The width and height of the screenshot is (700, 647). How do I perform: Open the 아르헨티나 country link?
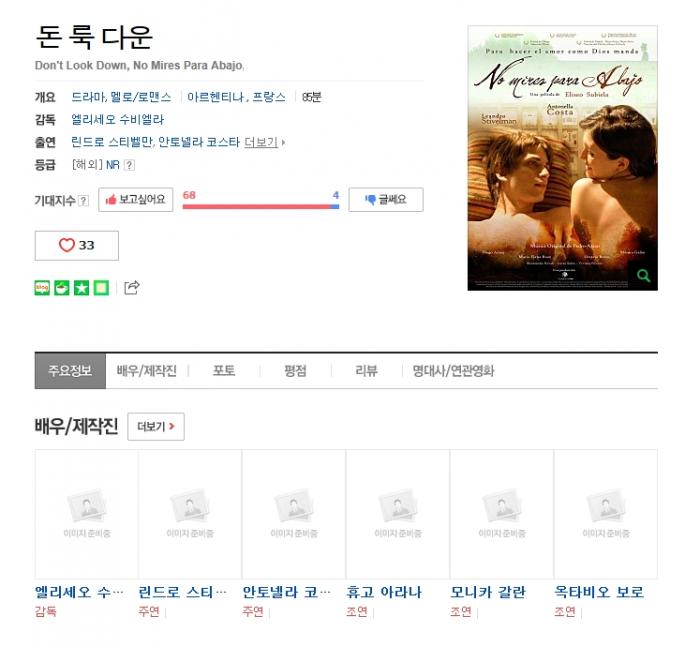click(x=216, y=97)
